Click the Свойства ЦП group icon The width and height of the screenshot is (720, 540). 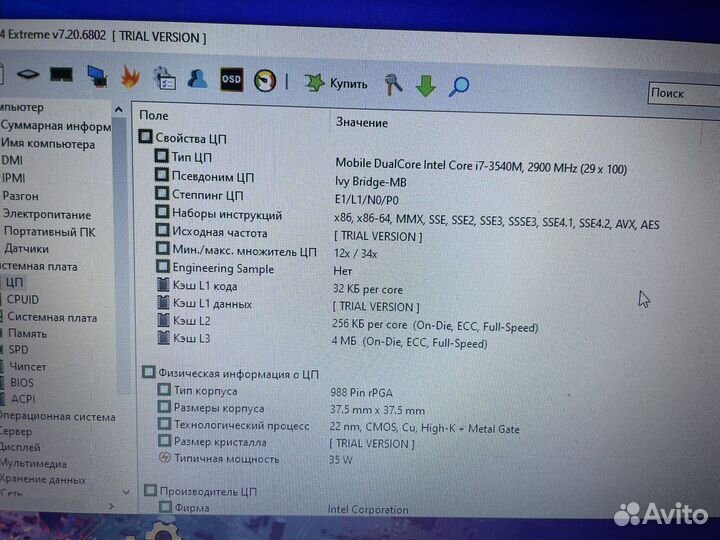tap(145, 136)
